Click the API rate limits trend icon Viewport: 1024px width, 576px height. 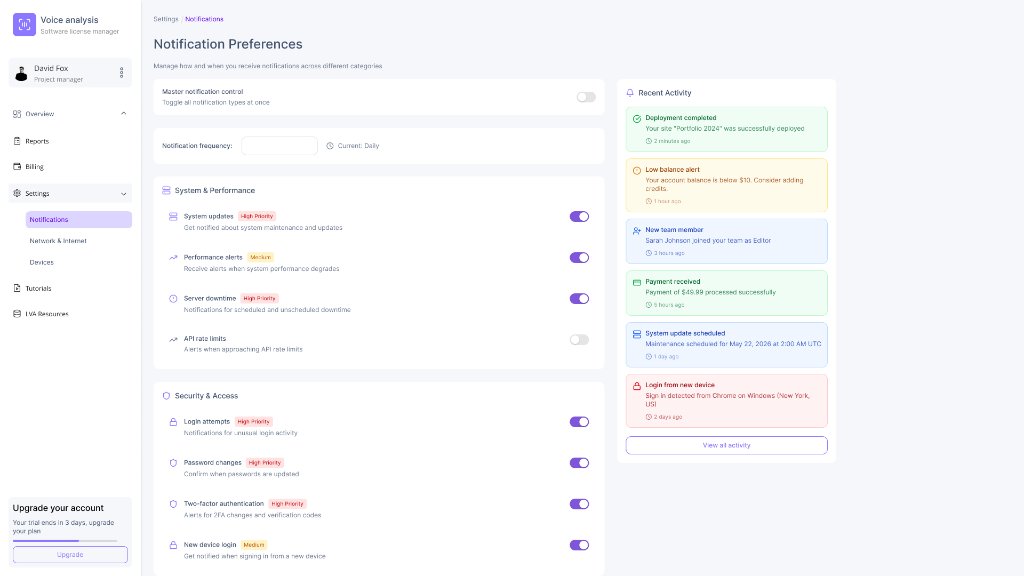[x=173, y=339]
